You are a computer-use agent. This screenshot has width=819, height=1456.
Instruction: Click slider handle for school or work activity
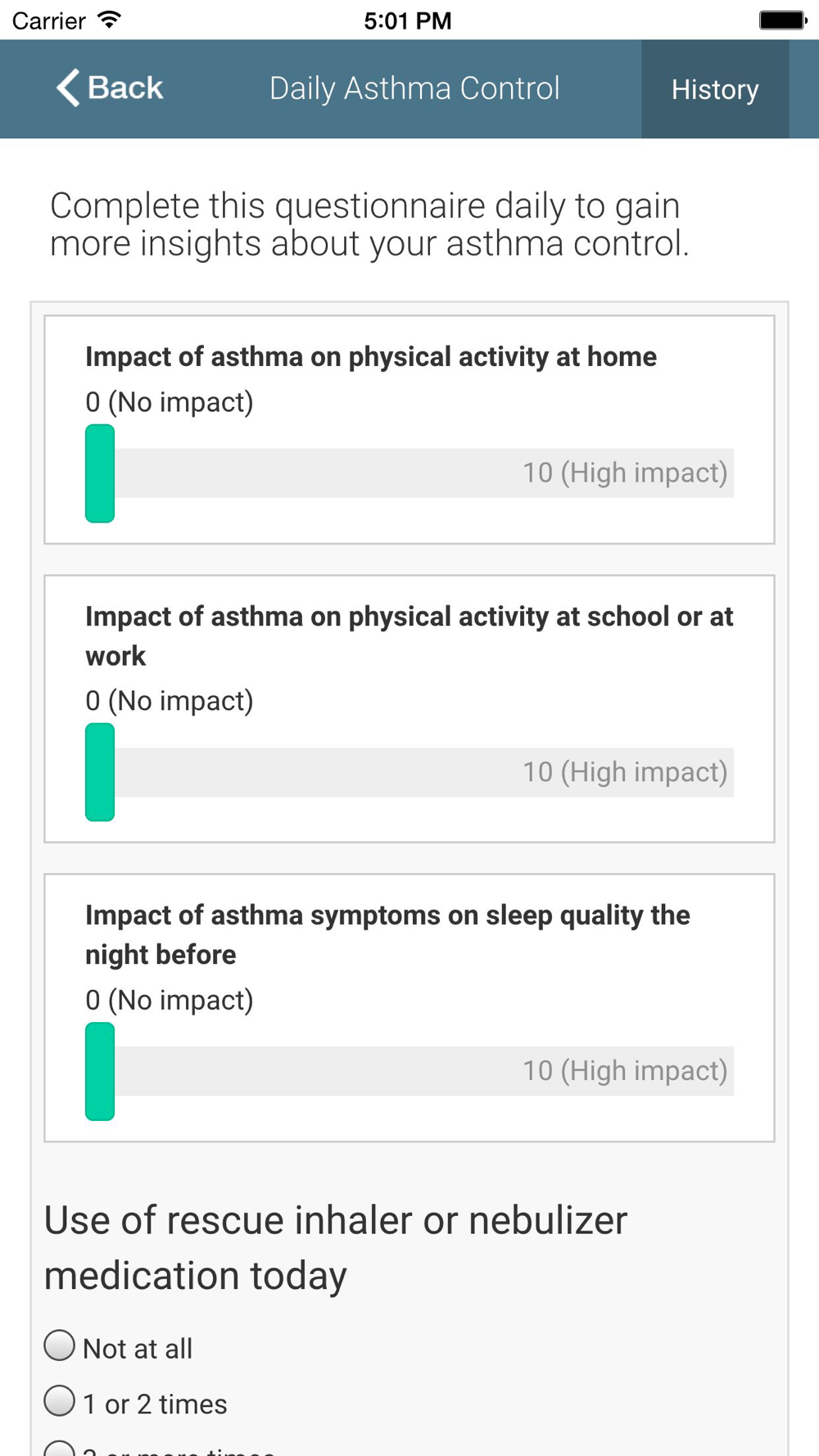coord(100,772)
